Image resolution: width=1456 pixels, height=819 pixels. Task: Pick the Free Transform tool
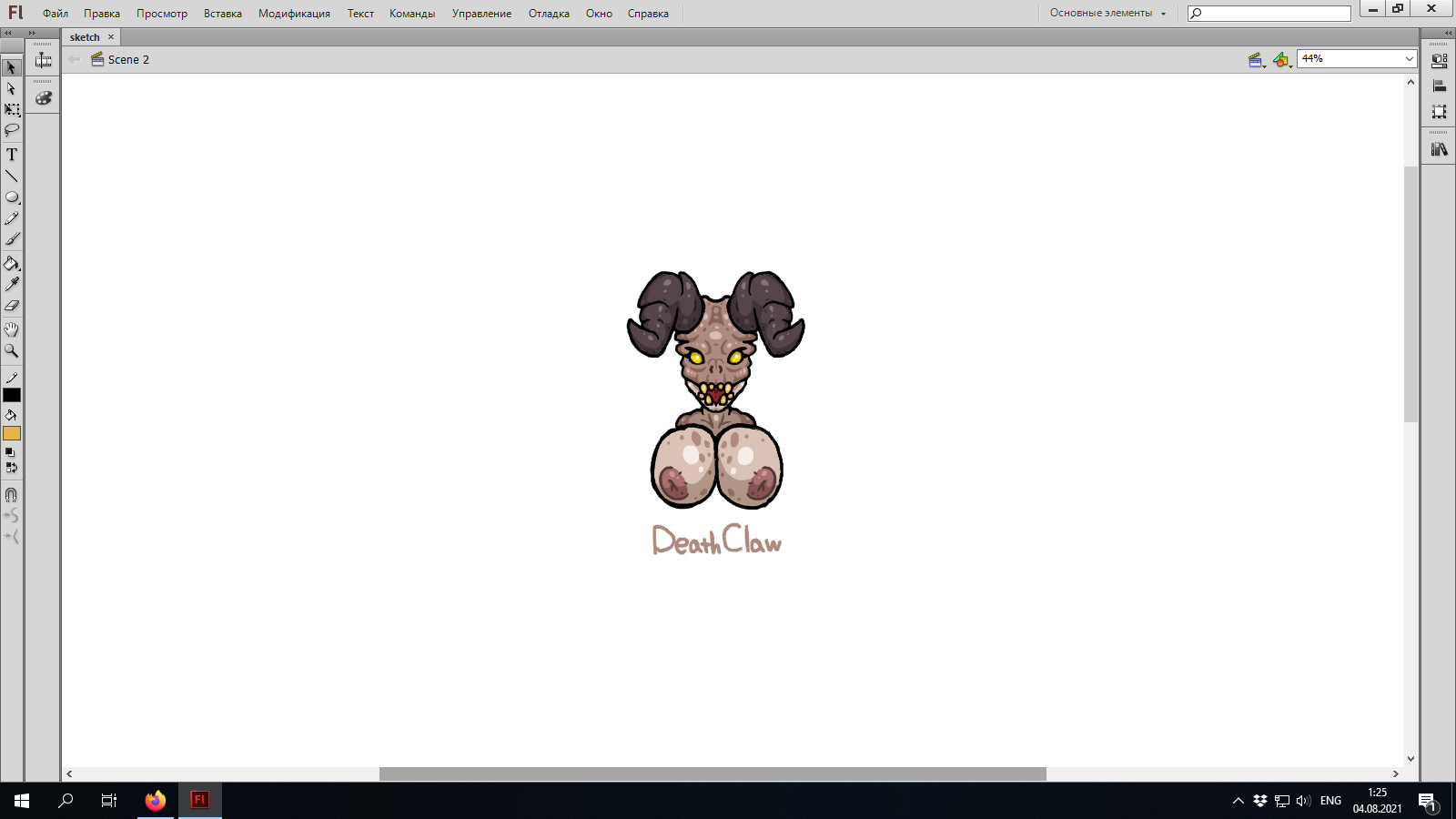point(12,109)
